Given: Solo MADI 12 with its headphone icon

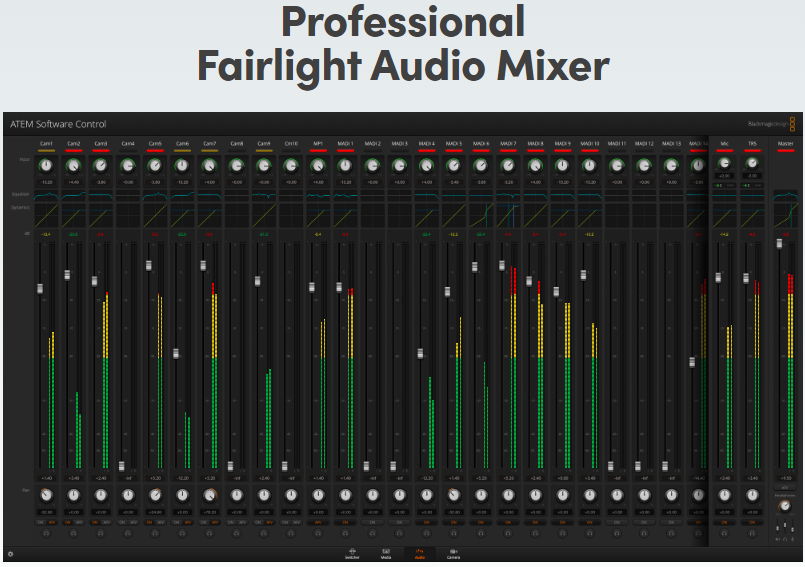Looking at the screenshot, I should [644, 534].
